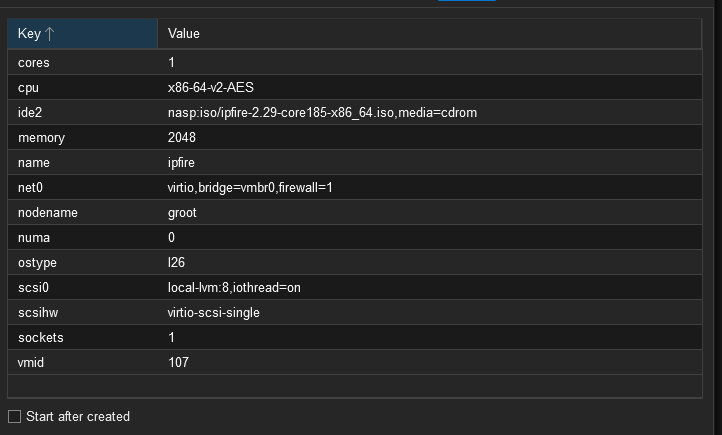The image size is (722, 435).
Task: Select the net0 virtio bridge row
Action: 355,187
